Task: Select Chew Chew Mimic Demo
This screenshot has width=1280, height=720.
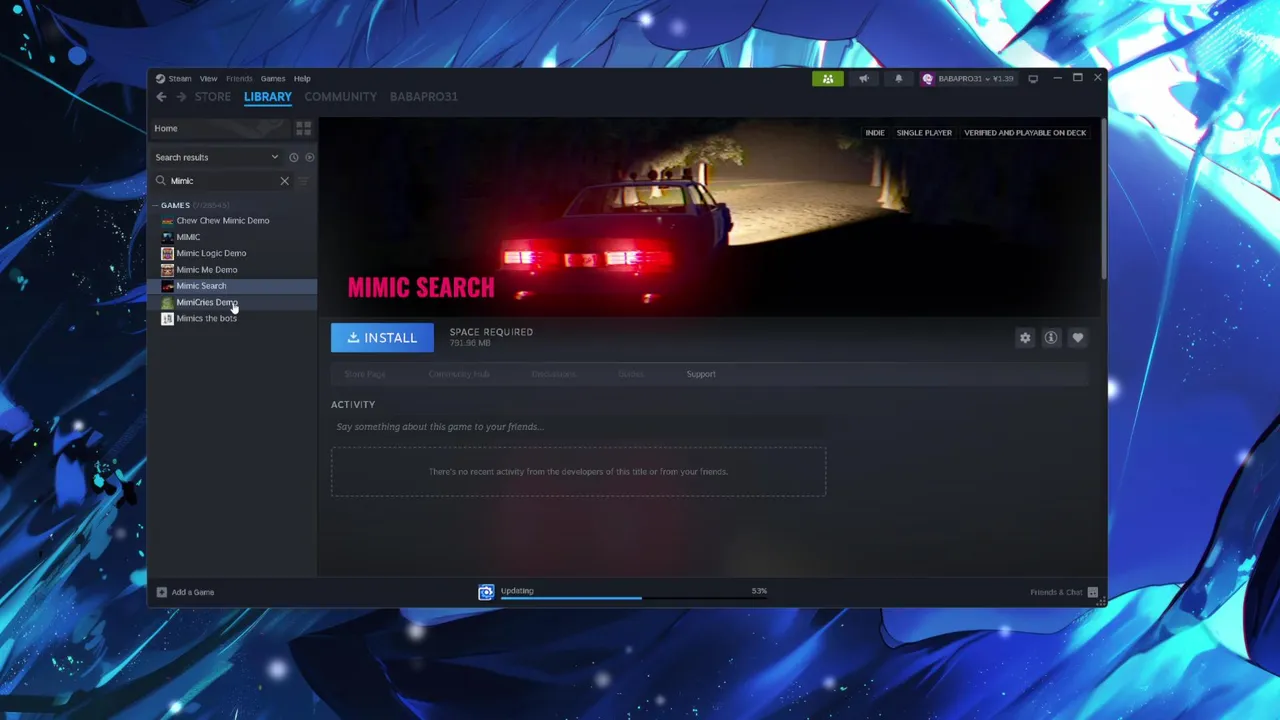Action: point(222,221)
